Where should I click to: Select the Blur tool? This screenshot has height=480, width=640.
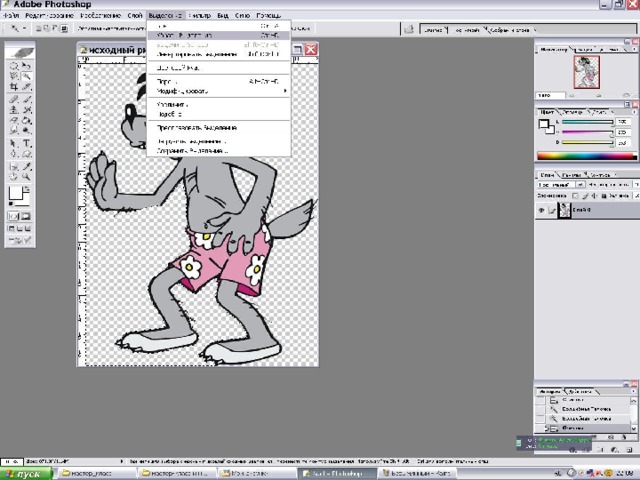14,131
